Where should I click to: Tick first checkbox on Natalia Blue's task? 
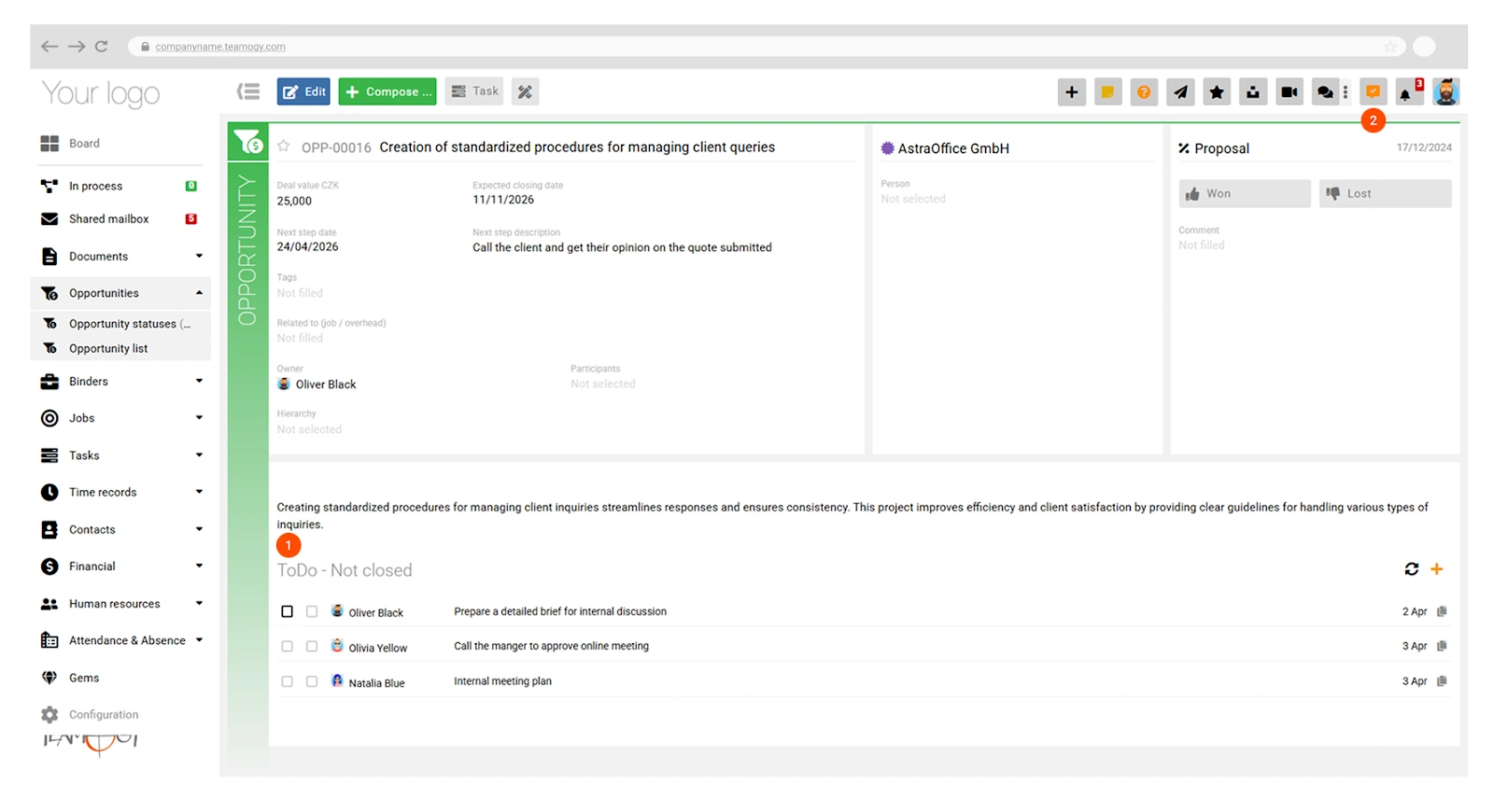point(287,681)
